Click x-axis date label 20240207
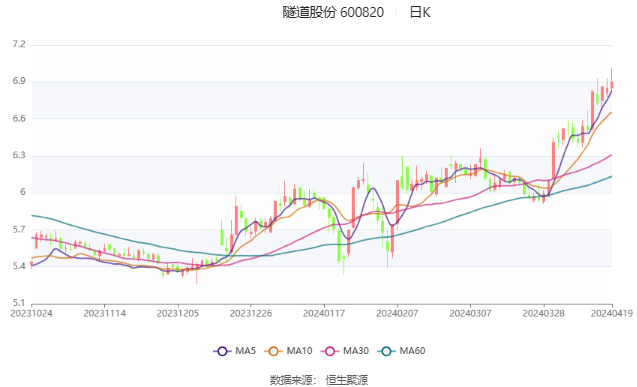This screenshot has height=387, width=637. point(397,313)
